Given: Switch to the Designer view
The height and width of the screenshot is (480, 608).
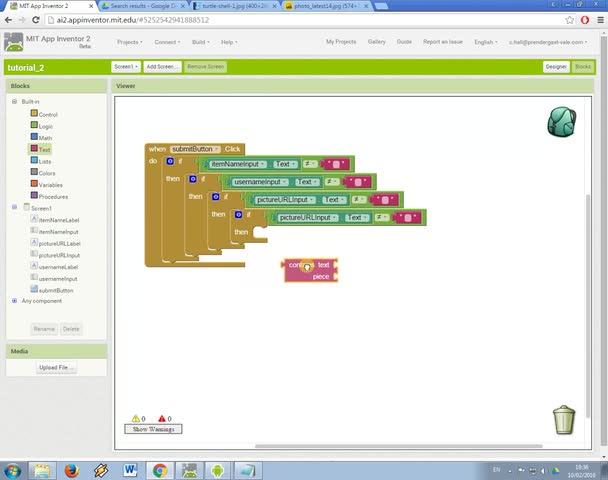Looking at the screenshot, I should coord(556,67).
